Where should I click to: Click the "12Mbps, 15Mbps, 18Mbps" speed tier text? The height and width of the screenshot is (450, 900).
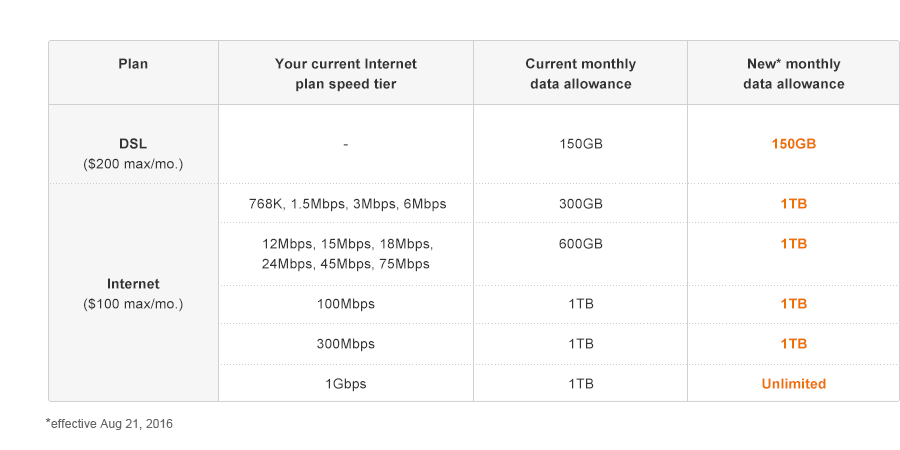tap(347, 244)
